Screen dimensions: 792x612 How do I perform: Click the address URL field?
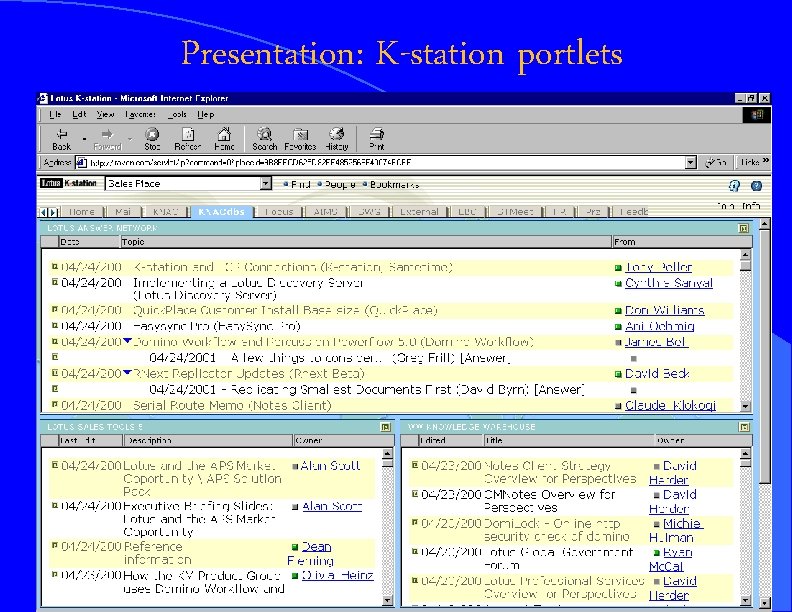coord(386,162)
